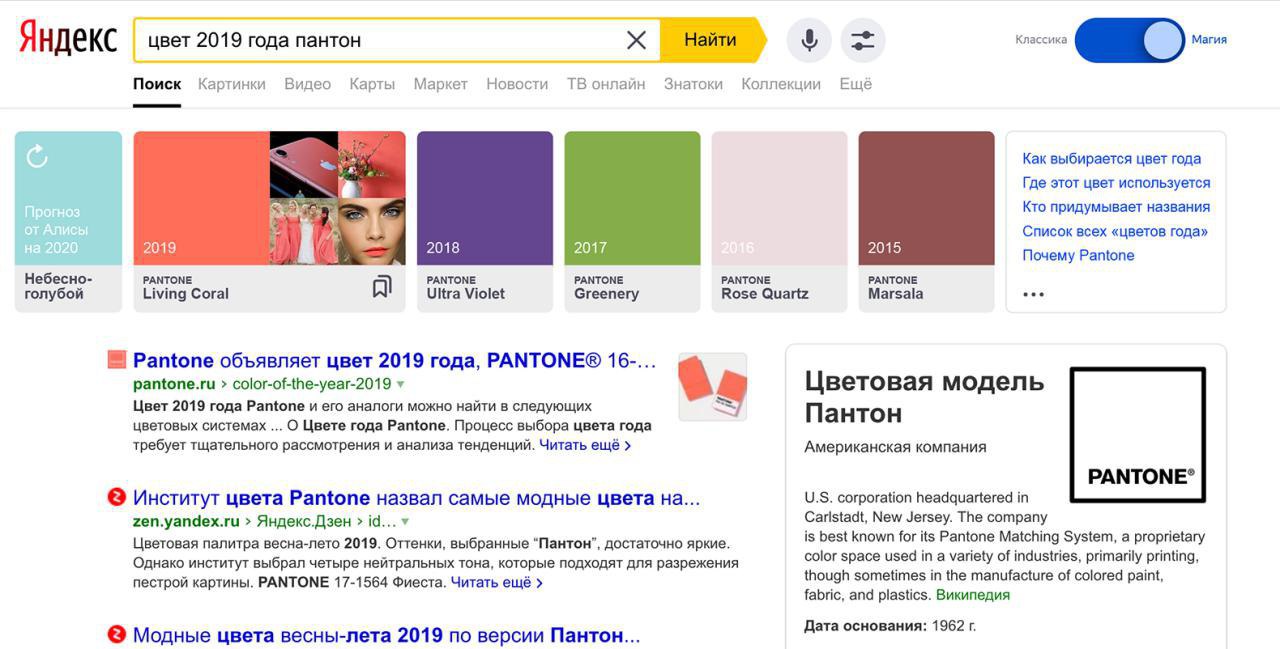Screen dimensions: 1280x649
Task: Open the bridesmaids in coral dresses thumbnail
Action: [x=304, y=231]
